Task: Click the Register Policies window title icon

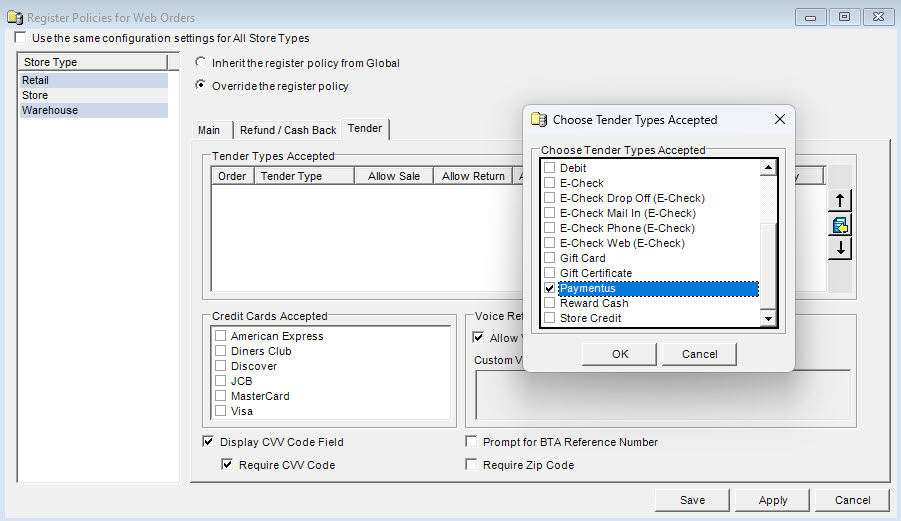Action: click(15, 17)
